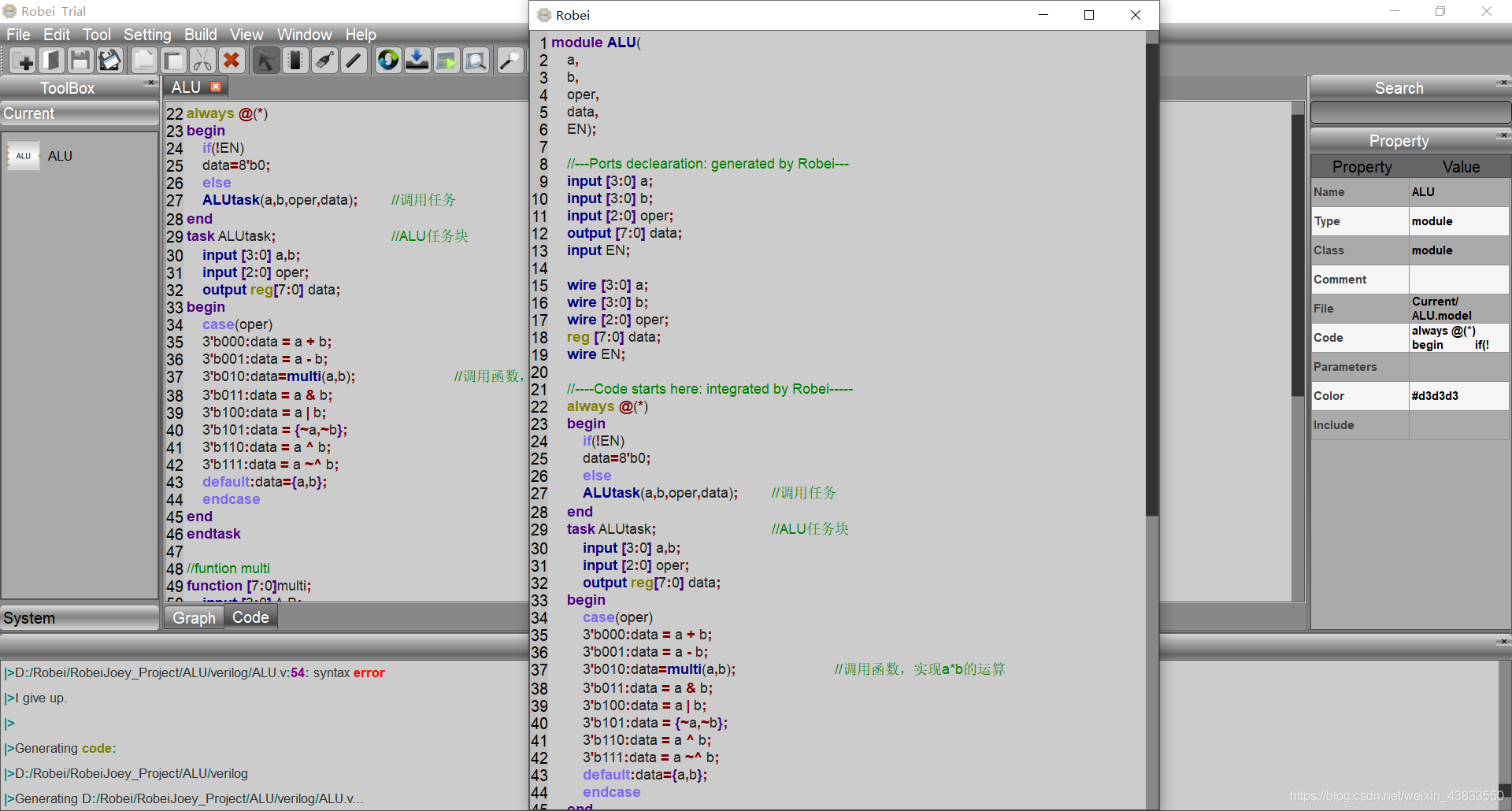Viewport: 1512px width, 811px height.
Task: Run the simulation play icon
Action: click(447, 60)
